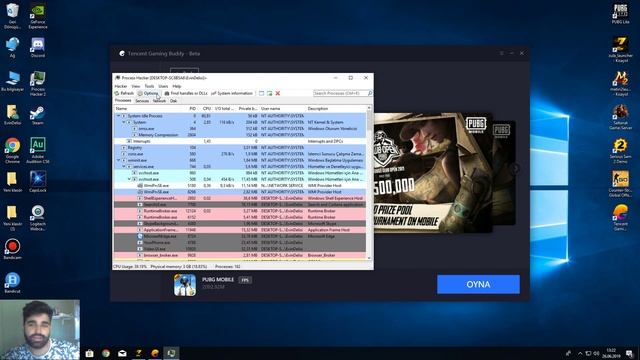640x360 pixels.
Task: Collapse the System Idle Process tree node
Action: click(x=118, y=116)
